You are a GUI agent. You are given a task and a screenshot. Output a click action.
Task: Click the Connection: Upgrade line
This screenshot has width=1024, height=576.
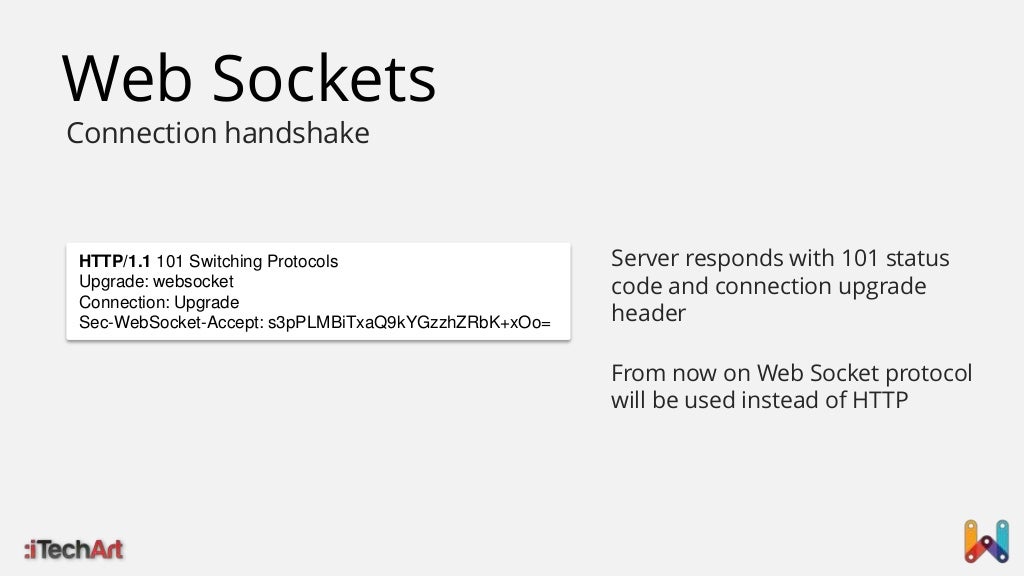pos(159,302)
